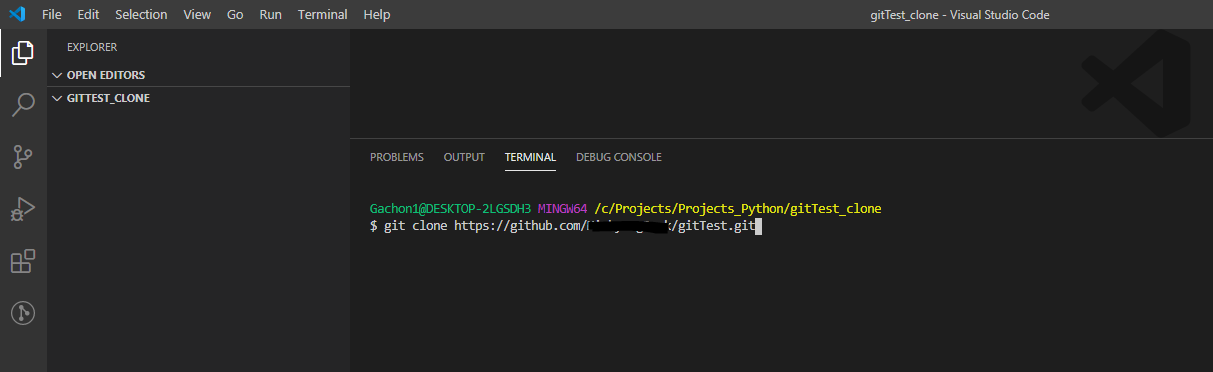Viewport: 1213px width, 372px height.
Task: Click the Gachon1@DESKTOP-2LGSDH3 prompt text
Action: 451,208
